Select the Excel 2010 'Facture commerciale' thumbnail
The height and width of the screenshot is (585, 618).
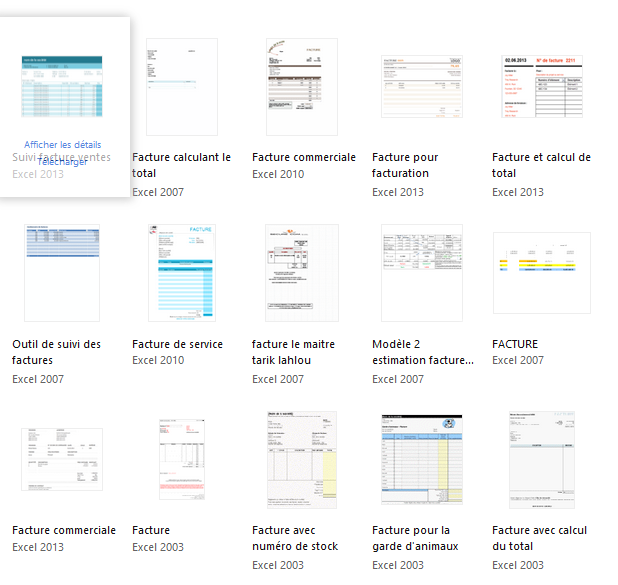point(301,87)
